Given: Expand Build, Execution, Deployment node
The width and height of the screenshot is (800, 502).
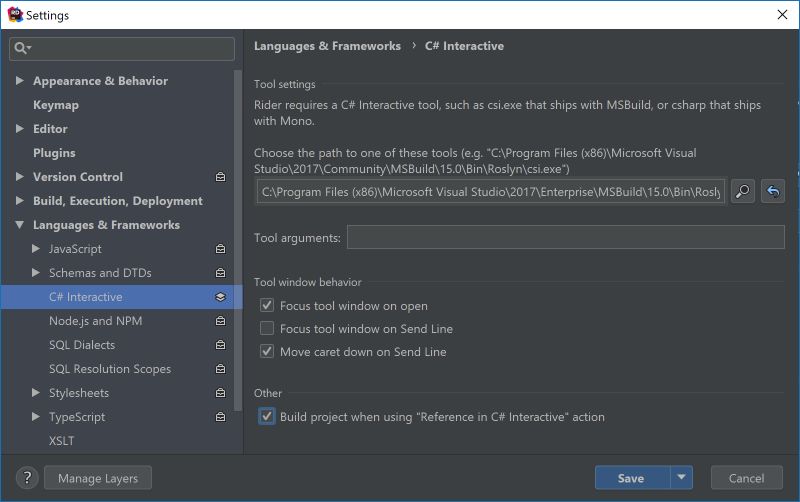Looking at the screenshot, I should [x=19, y=200].
